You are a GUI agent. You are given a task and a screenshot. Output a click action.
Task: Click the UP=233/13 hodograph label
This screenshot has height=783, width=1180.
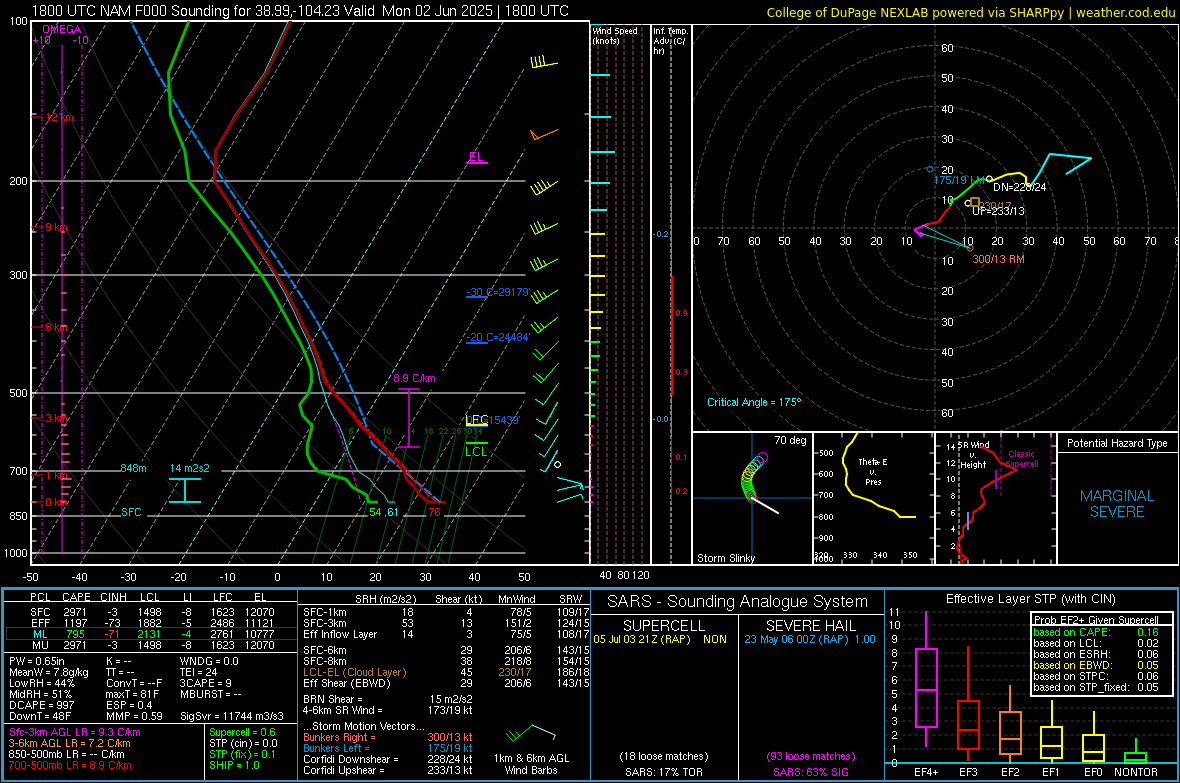click(x=999, y=212)
